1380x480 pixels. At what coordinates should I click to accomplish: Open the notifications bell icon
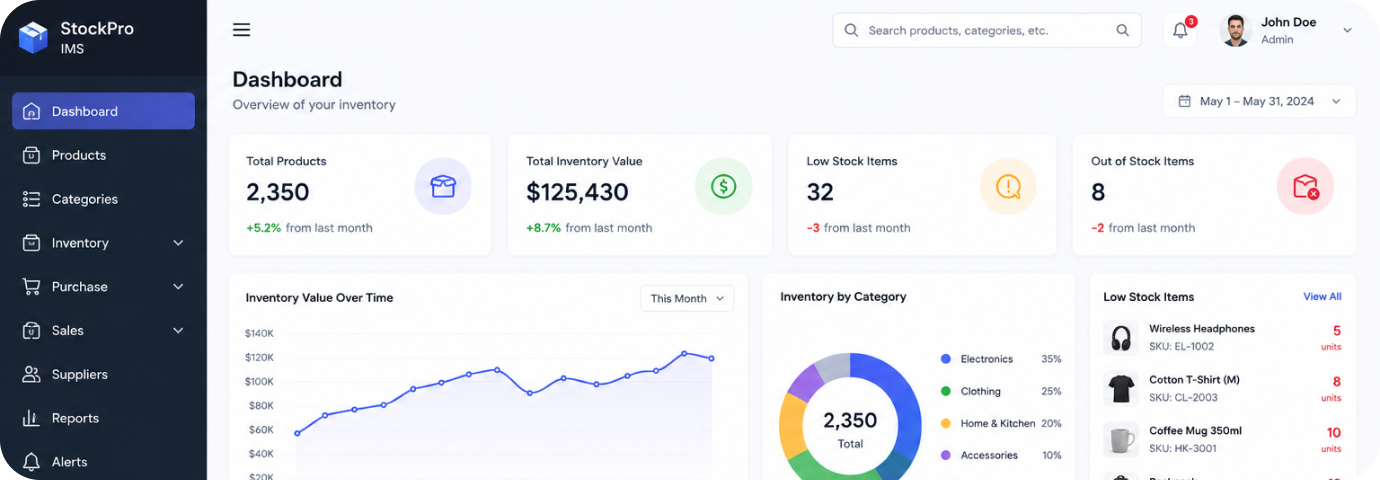coord(1180,31)
